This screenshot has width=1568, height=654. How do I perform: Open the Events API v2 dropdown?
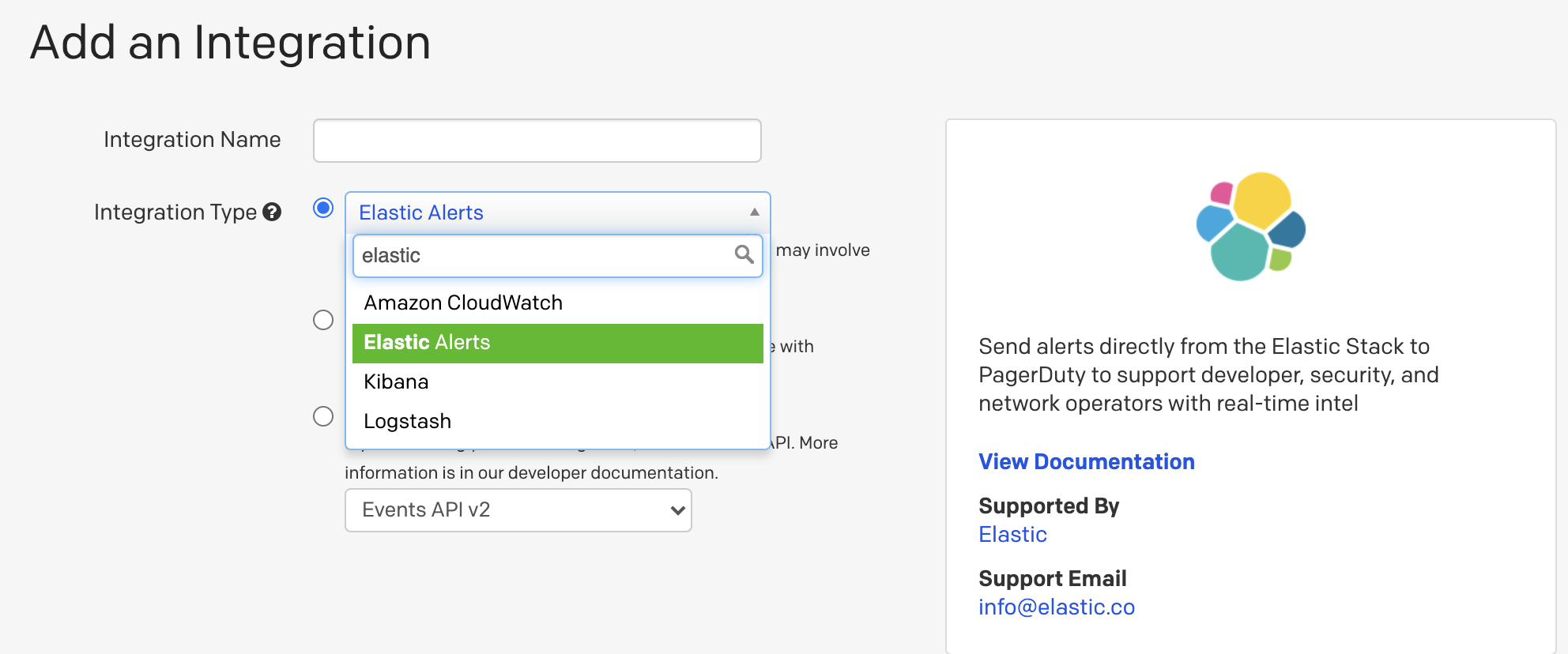(x=518, y=510)
